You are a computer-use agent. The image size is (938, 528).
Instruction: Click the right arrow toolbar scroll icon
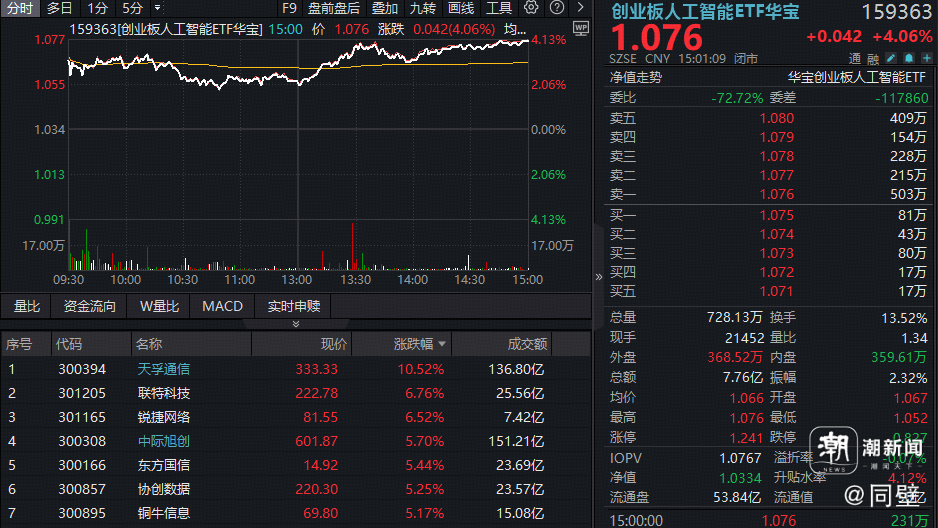580,8
